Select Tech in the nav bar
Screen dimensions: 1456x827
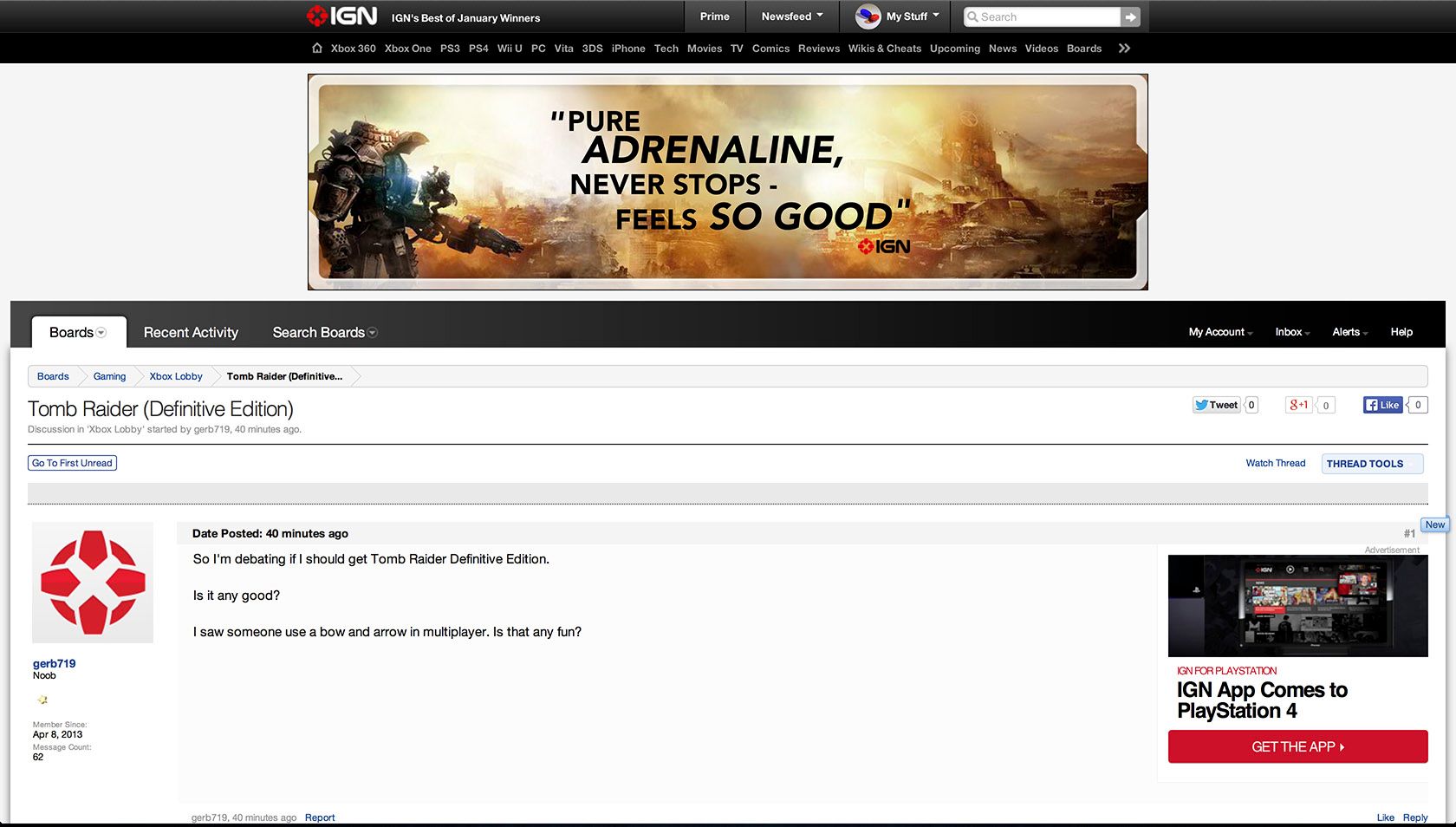click(666, 49)
